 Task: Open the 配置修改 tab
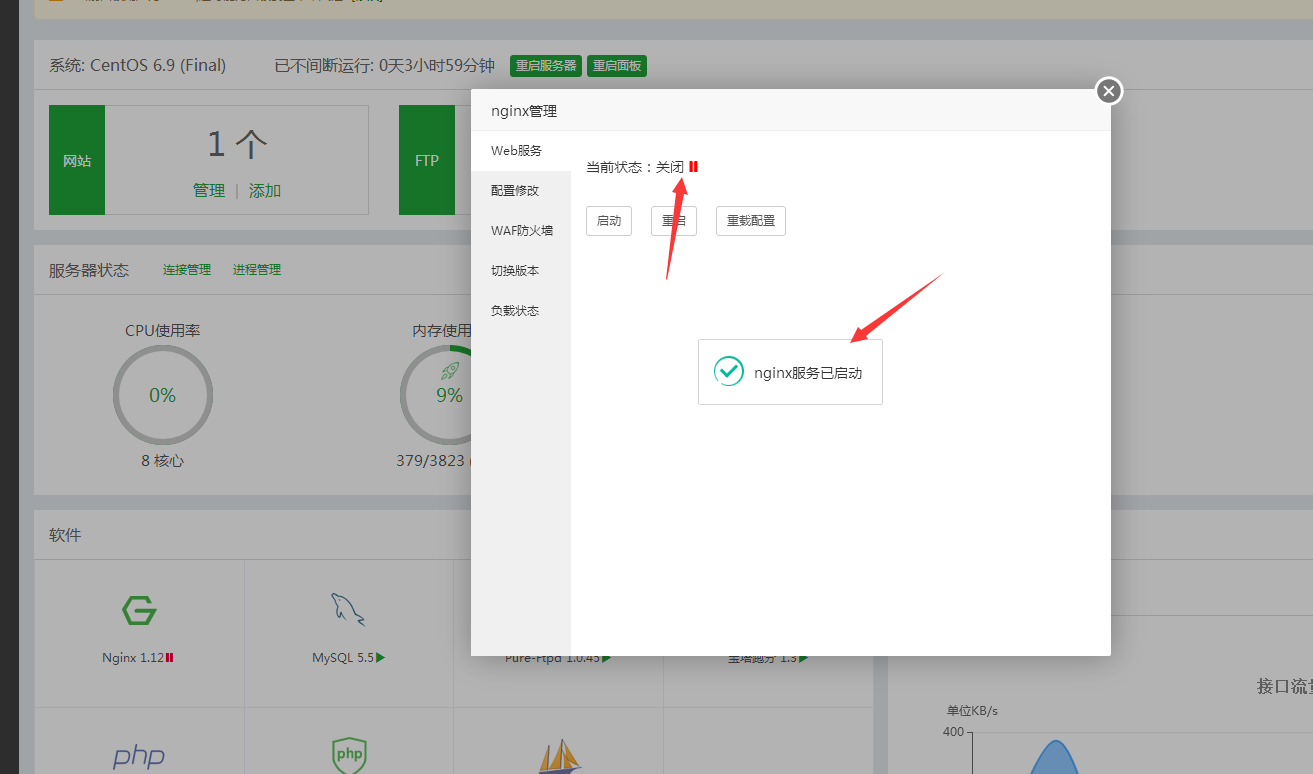tap(521, 191)
